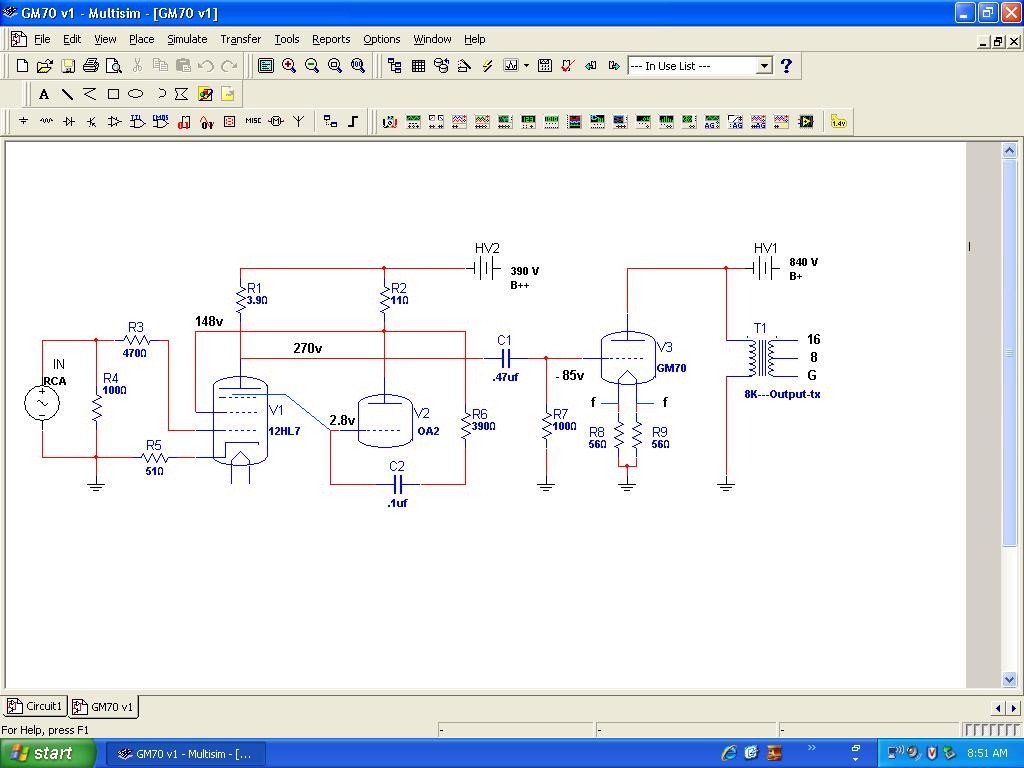Image resolution: width=1024 pixels, height=768 pixels.
Task: Click the 8K---Output-tx label
Action: click(x=782, y=394)
